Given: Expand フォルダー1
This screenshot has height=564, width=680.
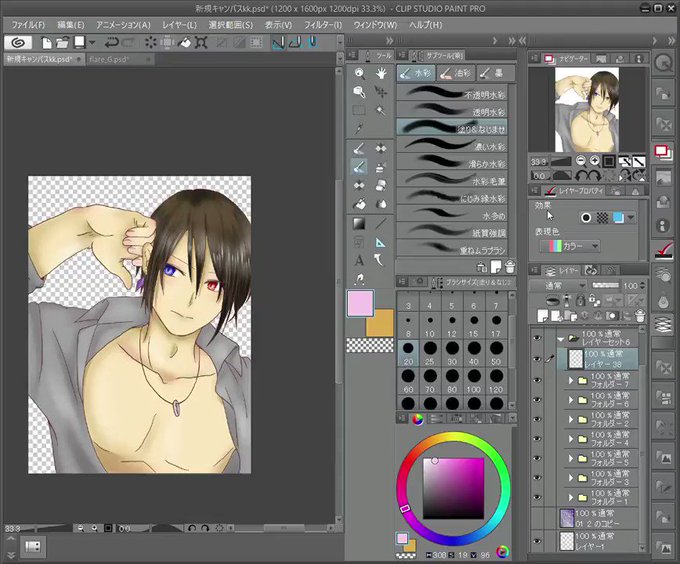Looking at the screenshot, I should (571, 498).
